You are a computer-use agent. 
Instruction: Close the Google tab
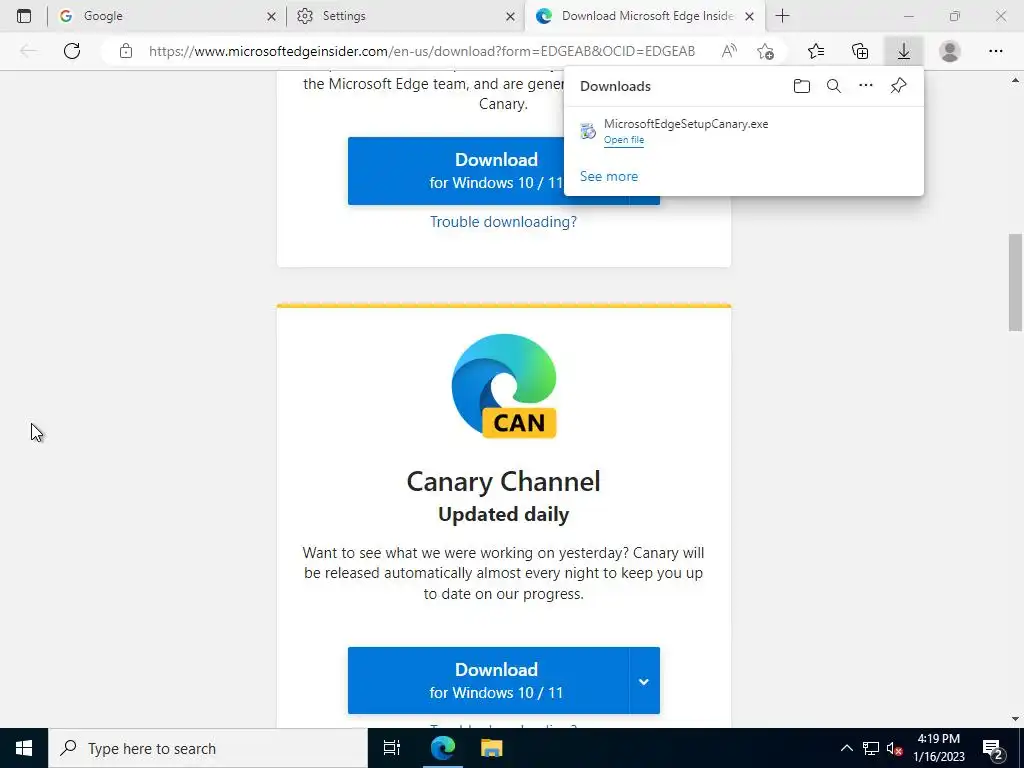click(272, 16)
